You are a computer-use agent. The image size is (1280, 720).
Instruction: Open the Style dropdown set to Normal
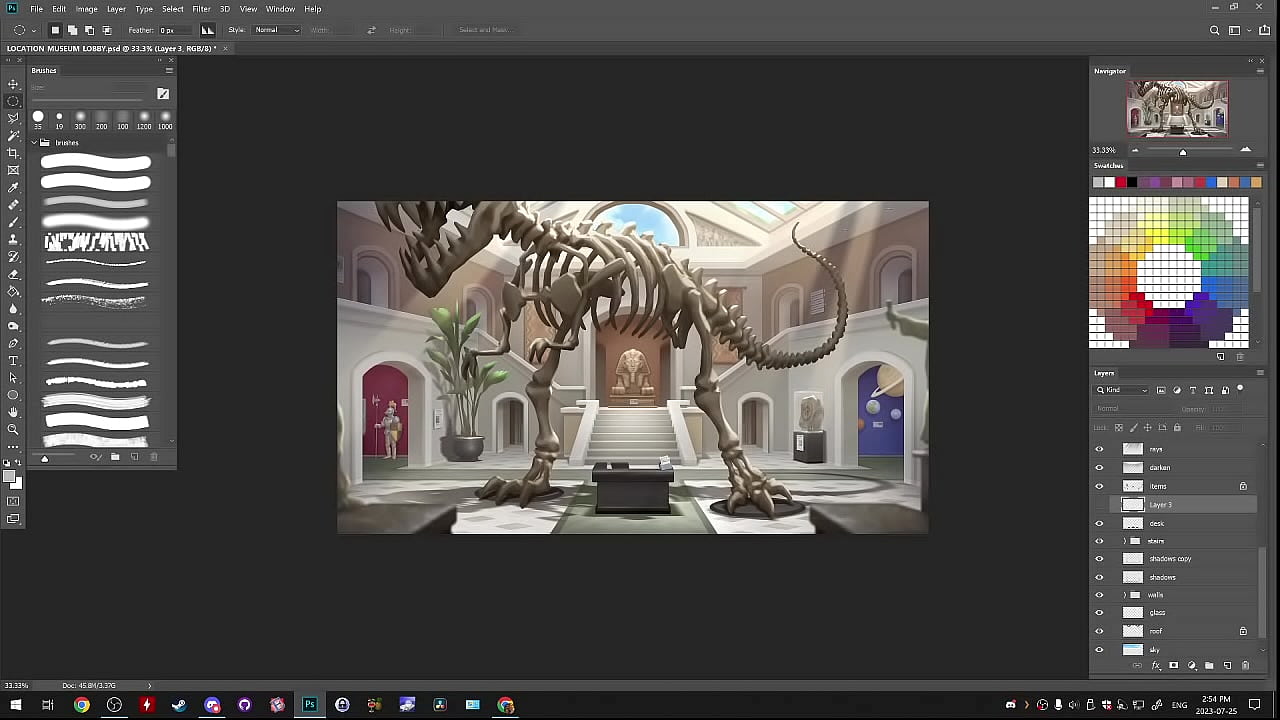point(277,30)
